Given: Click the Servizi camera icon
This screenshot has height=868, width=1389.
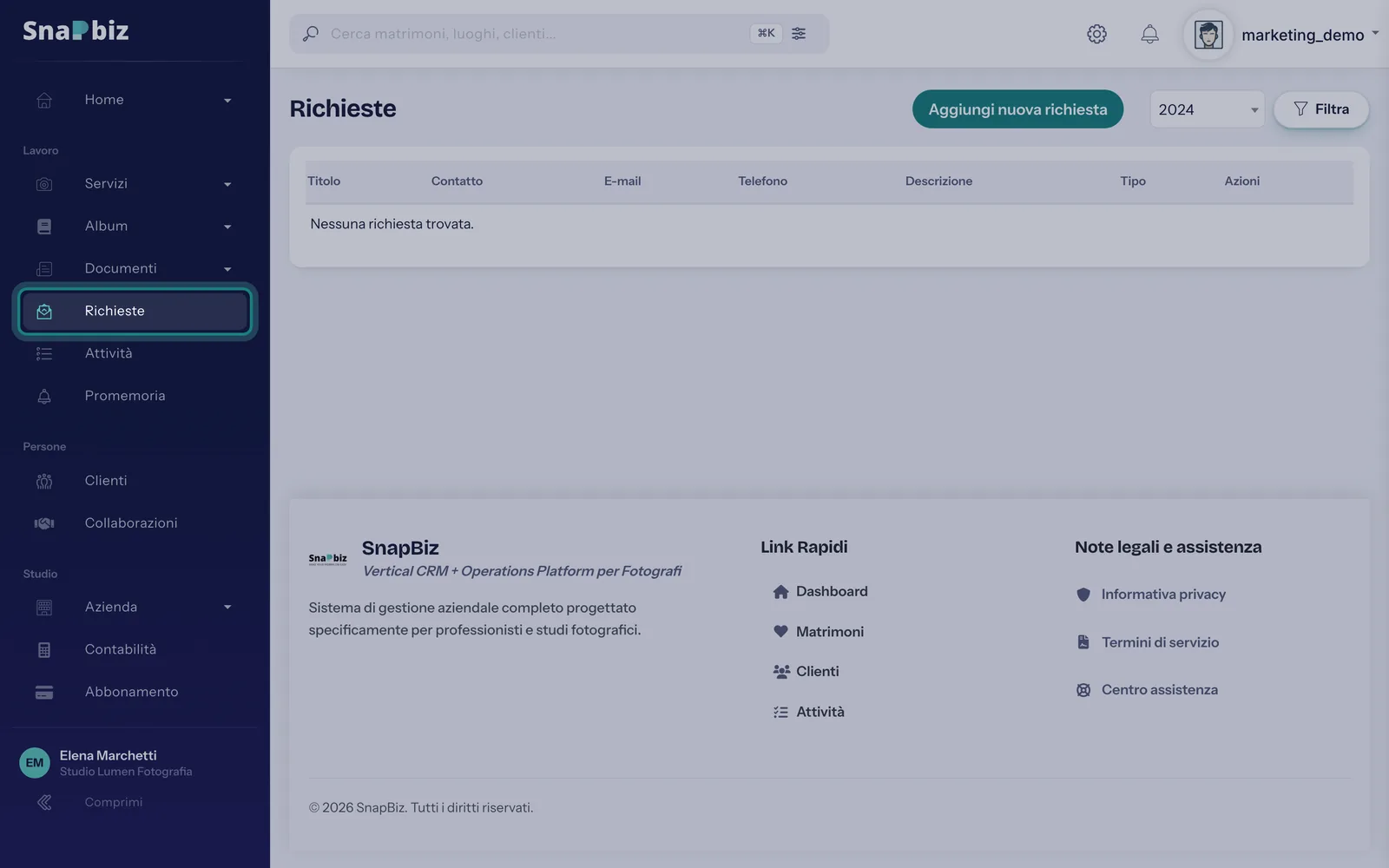Looking at the screenshot, I should coord(44,184).
